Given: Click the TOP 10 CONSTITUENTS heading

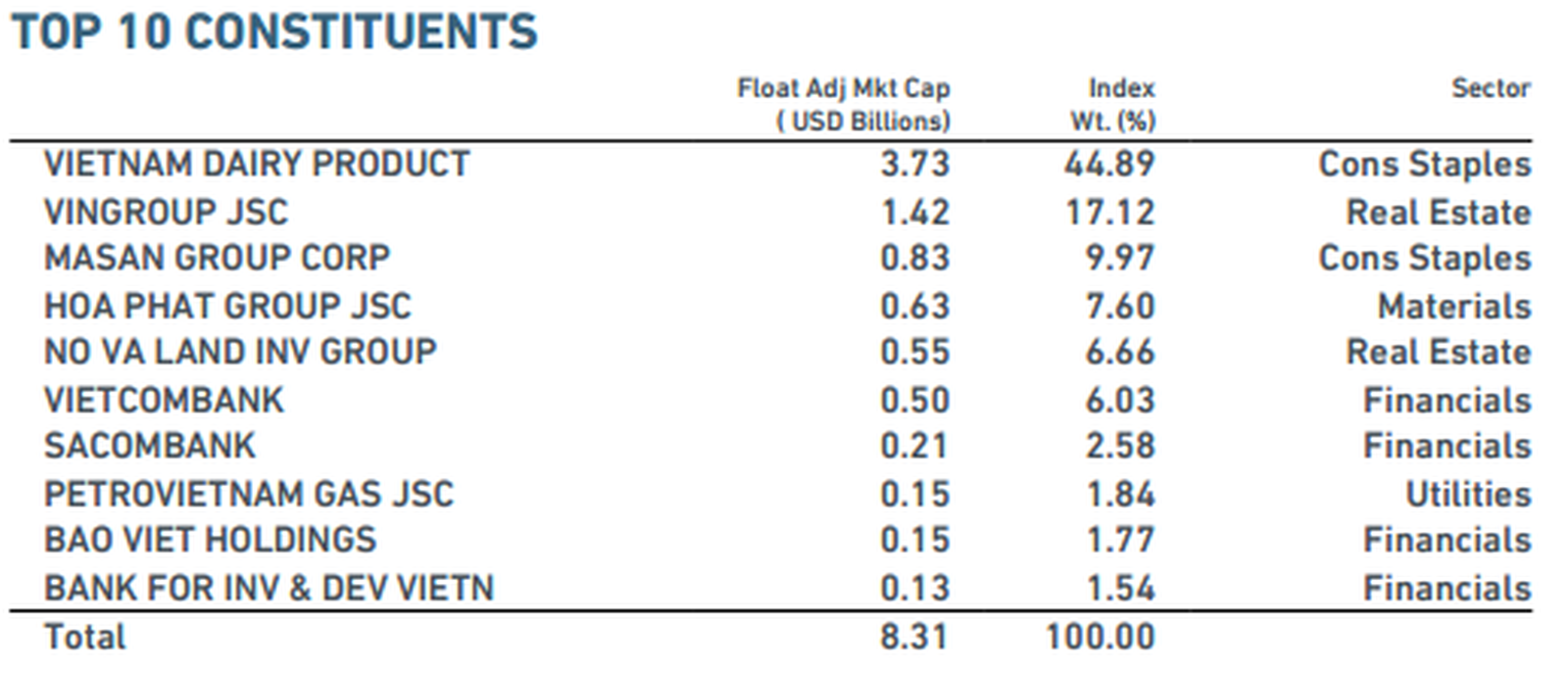Looking at the screenshot, I should (x=274, y=32).
